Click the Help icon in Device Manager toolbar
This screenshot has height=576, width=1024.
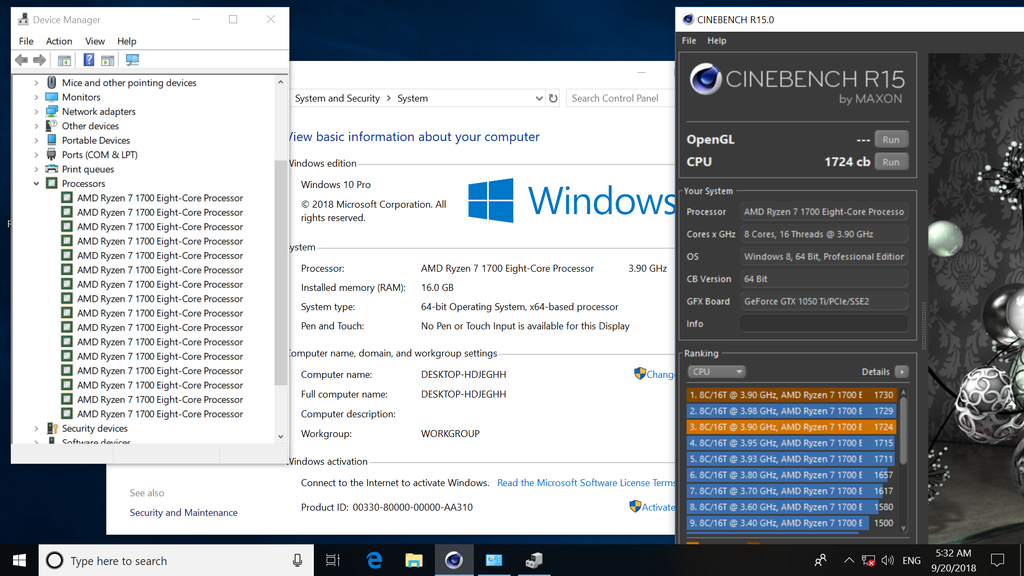[x=88, y=61]
